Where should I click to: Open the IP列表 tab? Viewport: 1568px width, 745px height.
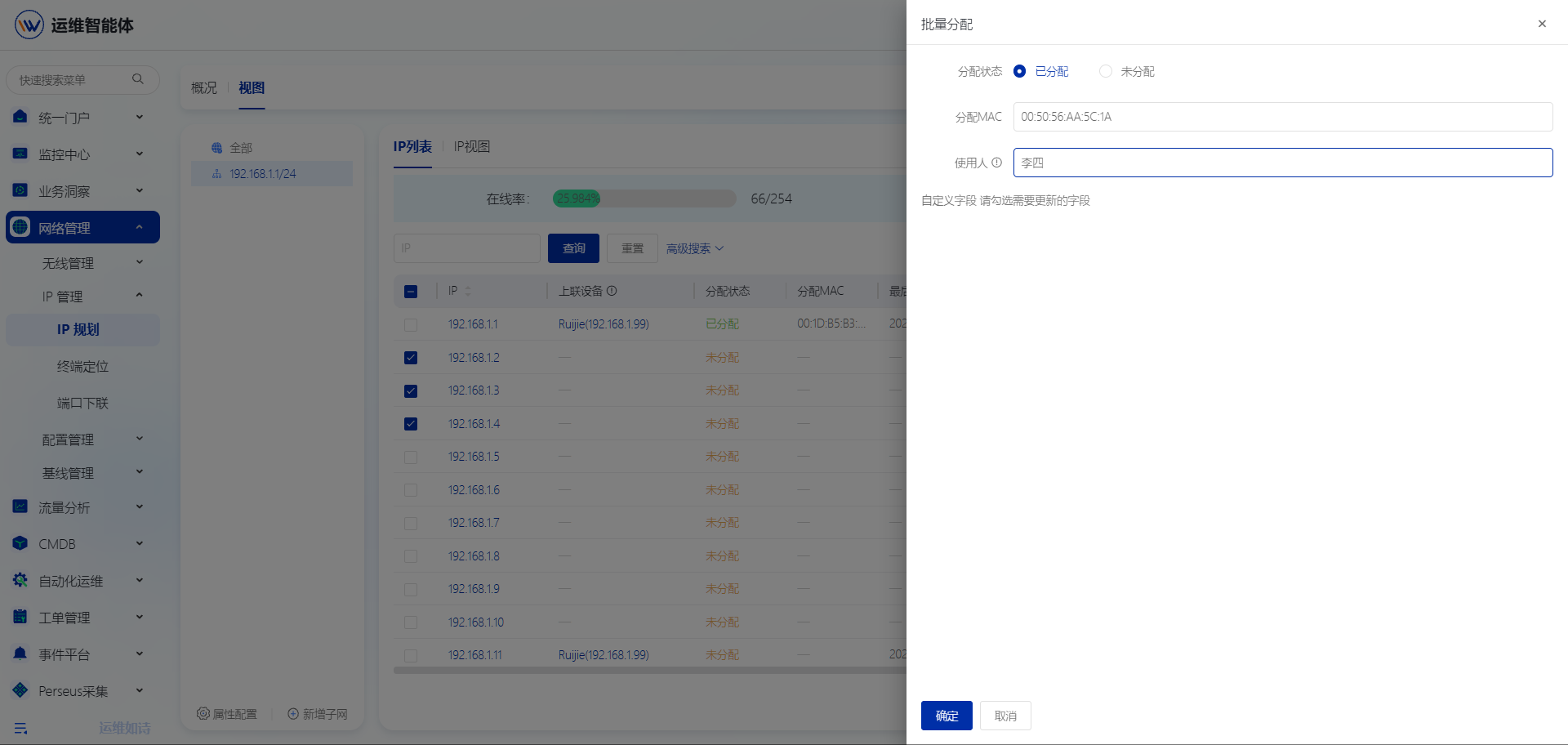tap(412, 146)
